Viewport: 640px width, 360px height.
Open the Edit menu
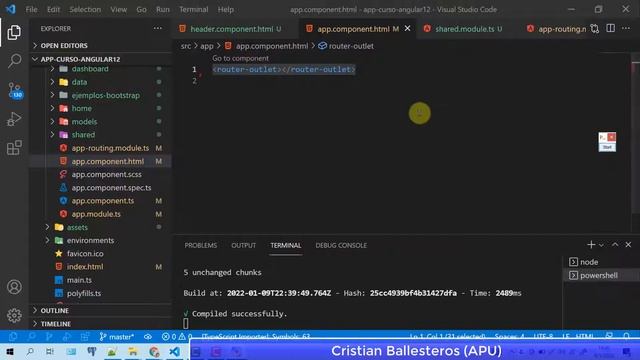[53, 9]
